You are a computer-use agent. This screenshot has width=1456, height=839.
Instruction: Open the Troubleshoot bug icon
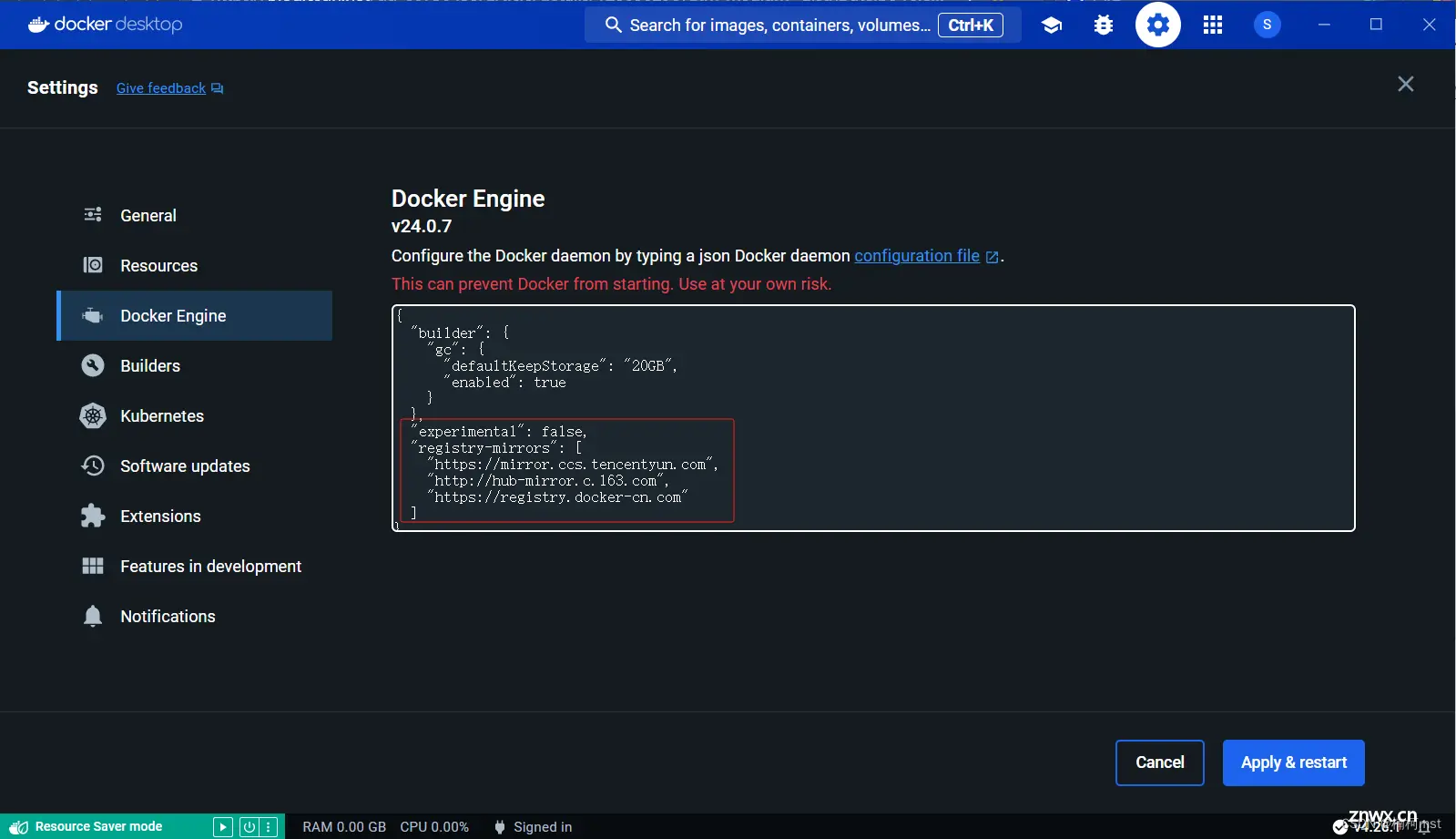pos(1104,26)
